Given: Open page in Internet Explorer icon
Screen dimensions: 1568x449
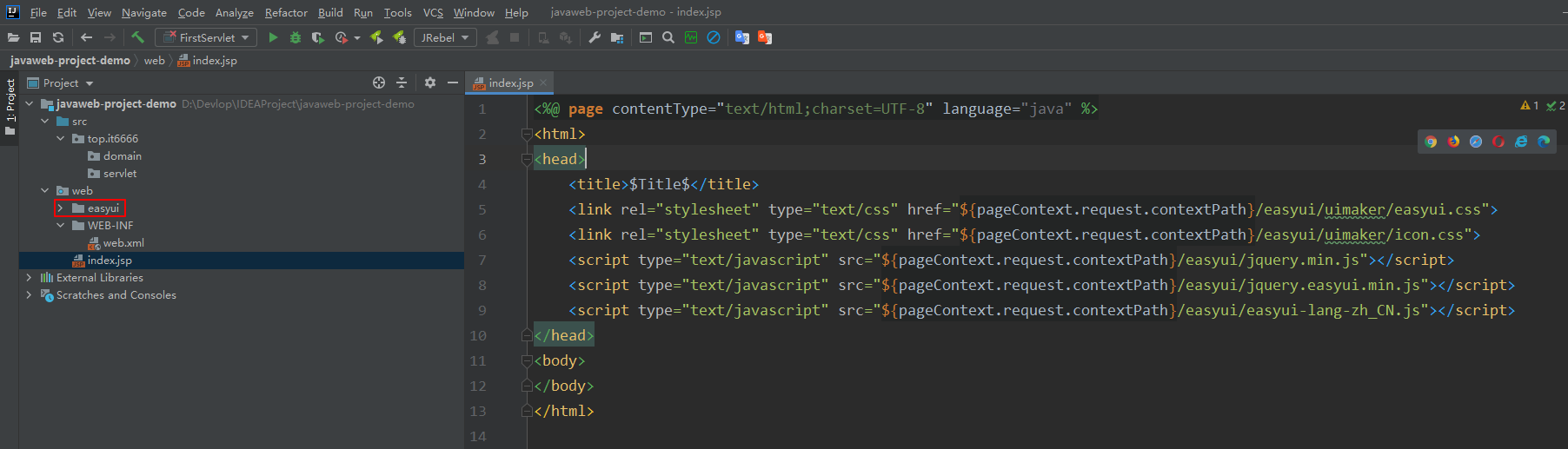Looking at the screenshot, I should coord(1521,142).
